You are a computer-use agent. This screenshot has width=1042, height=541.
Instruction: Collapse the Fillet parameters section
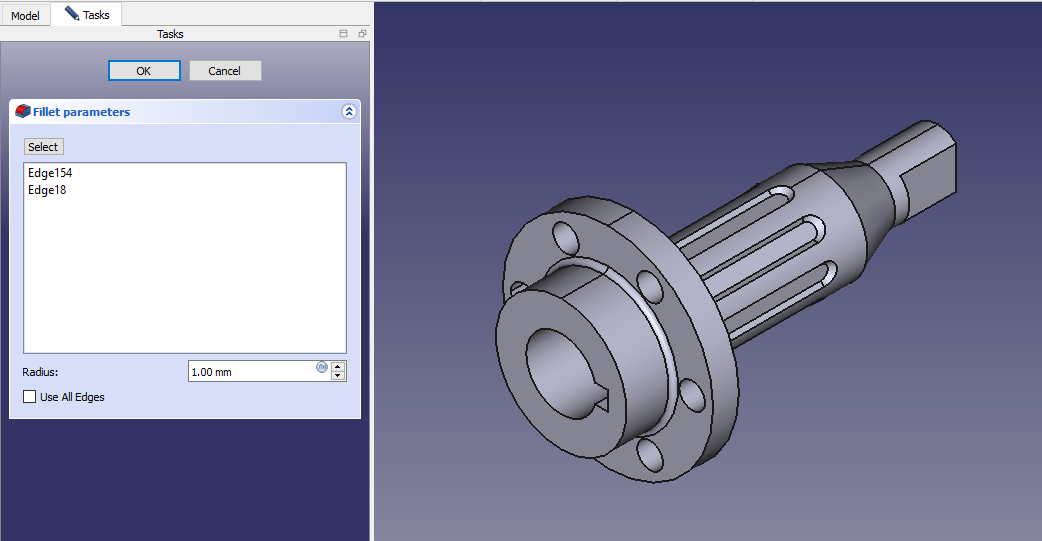click(348, 112)
